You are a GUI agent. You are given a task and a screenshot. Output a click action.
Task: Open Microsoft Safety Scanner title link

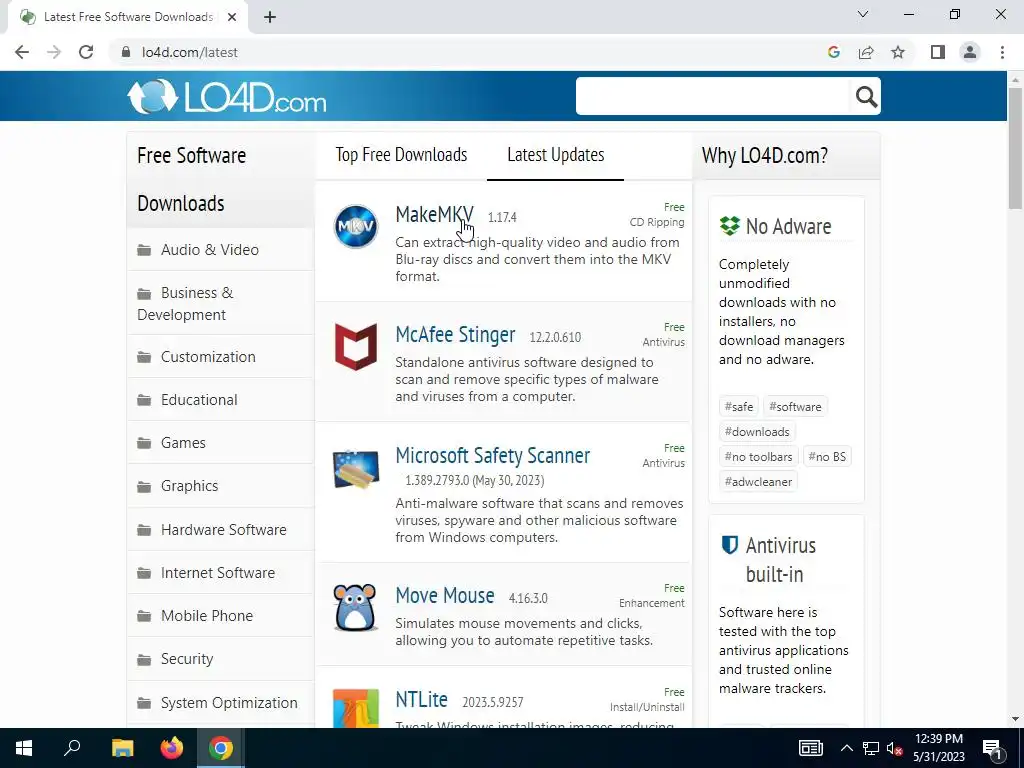coord(492,455)
